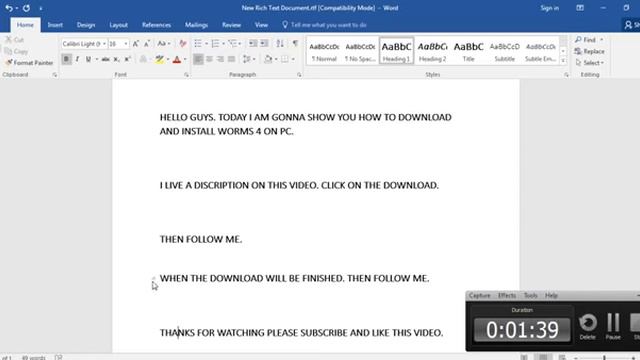
Task: Click the Copy icon
Action: pyautogui.click(x=8, y=51)
